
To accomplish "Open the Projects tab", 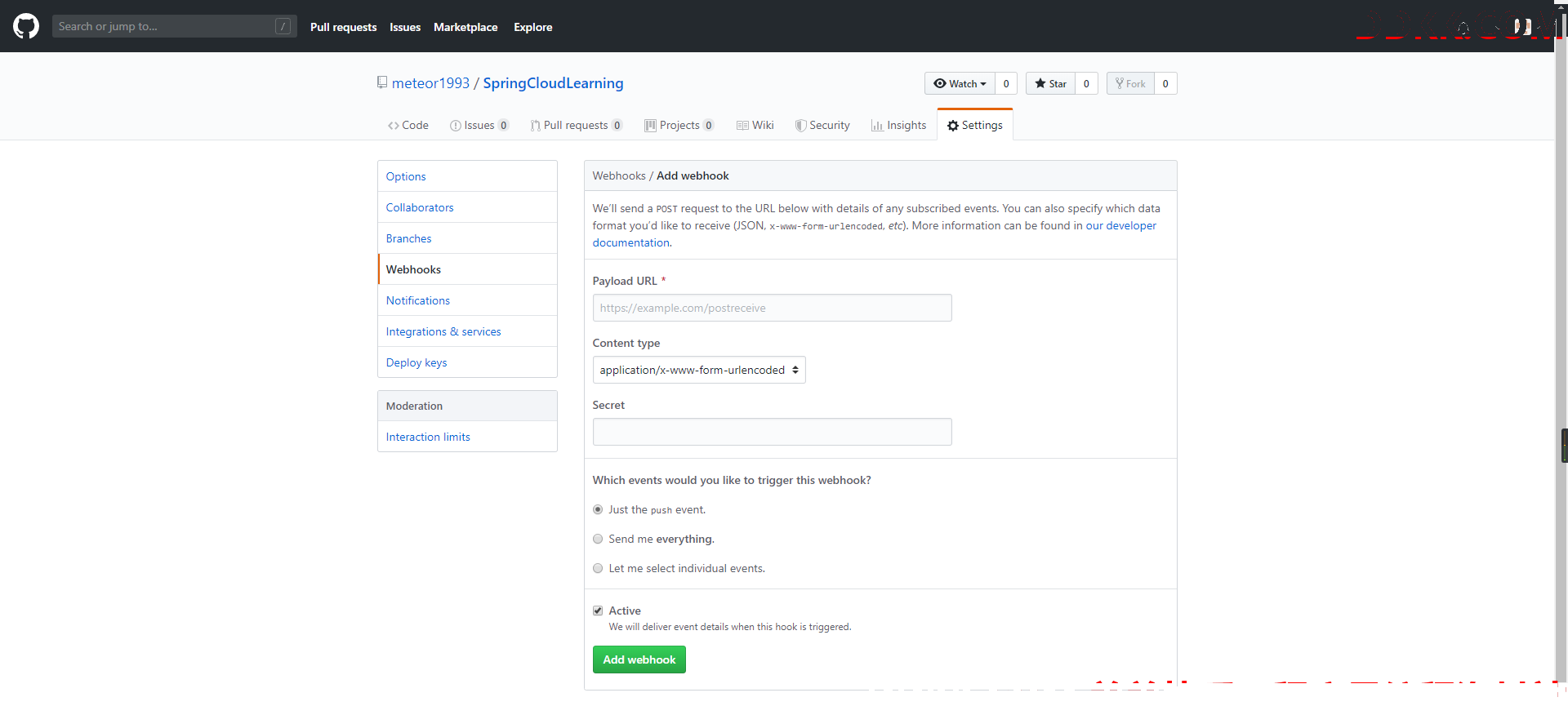I will click(679, 125).
